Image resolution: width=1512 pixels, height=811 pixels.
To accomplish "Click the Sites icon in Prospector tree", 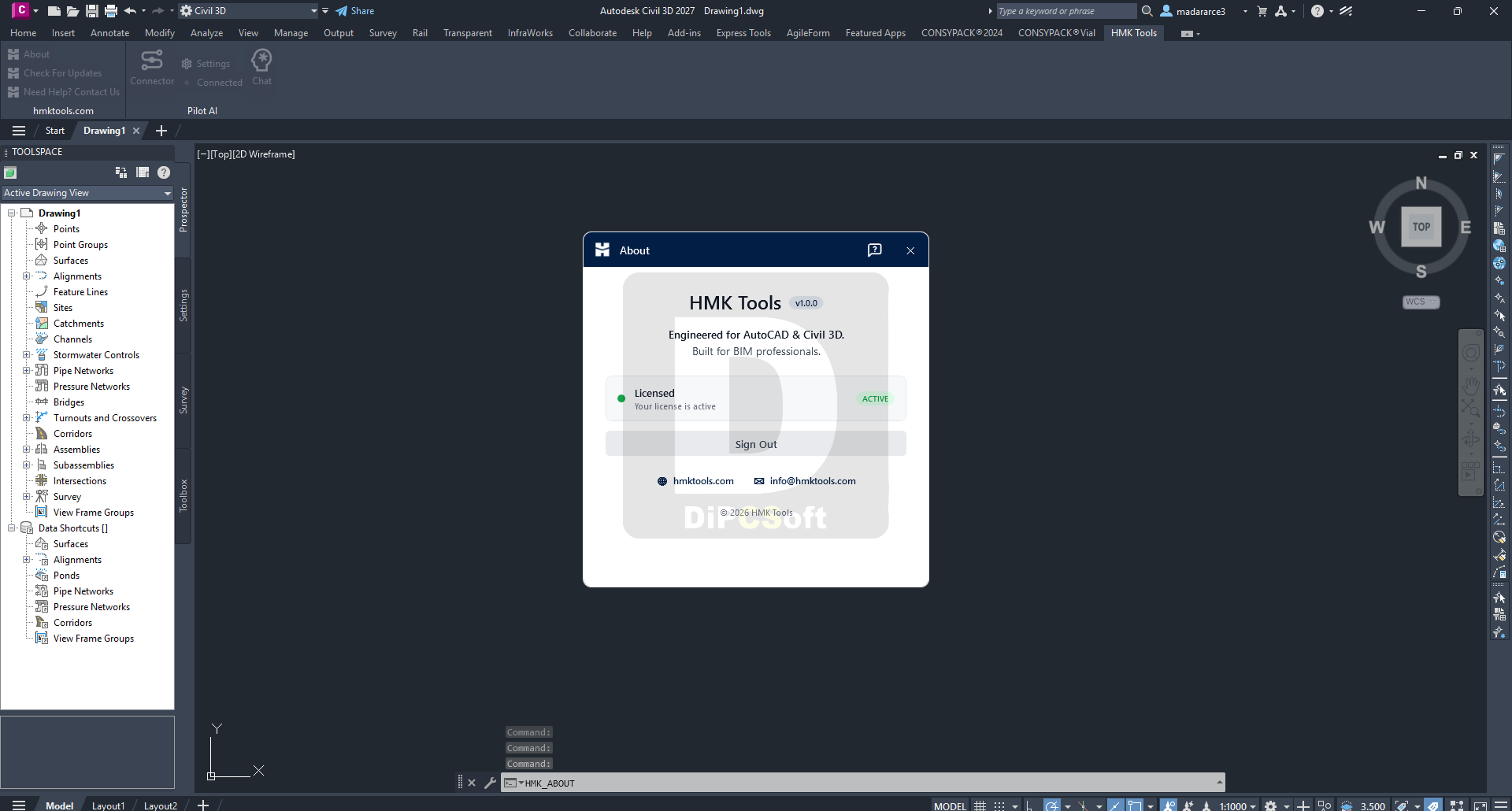I will [x=42, y=307].
